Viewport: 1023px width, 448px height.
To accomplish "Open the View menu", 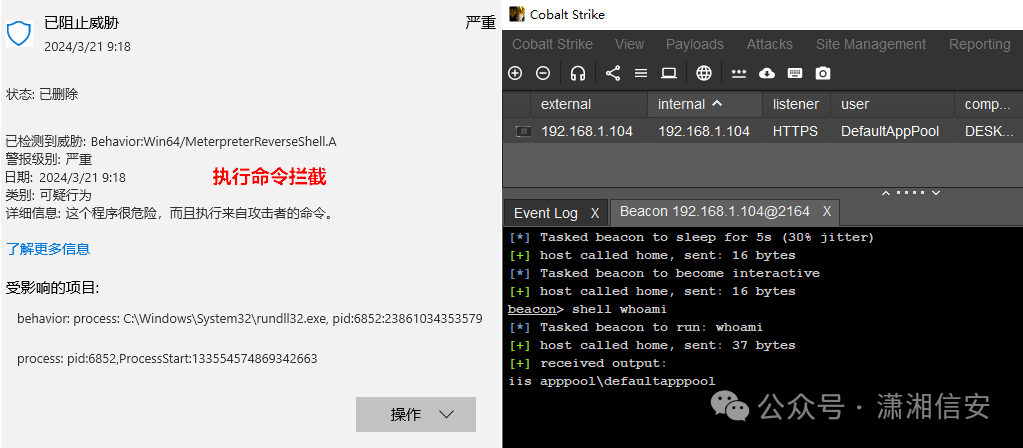I will tap(629, 44).
